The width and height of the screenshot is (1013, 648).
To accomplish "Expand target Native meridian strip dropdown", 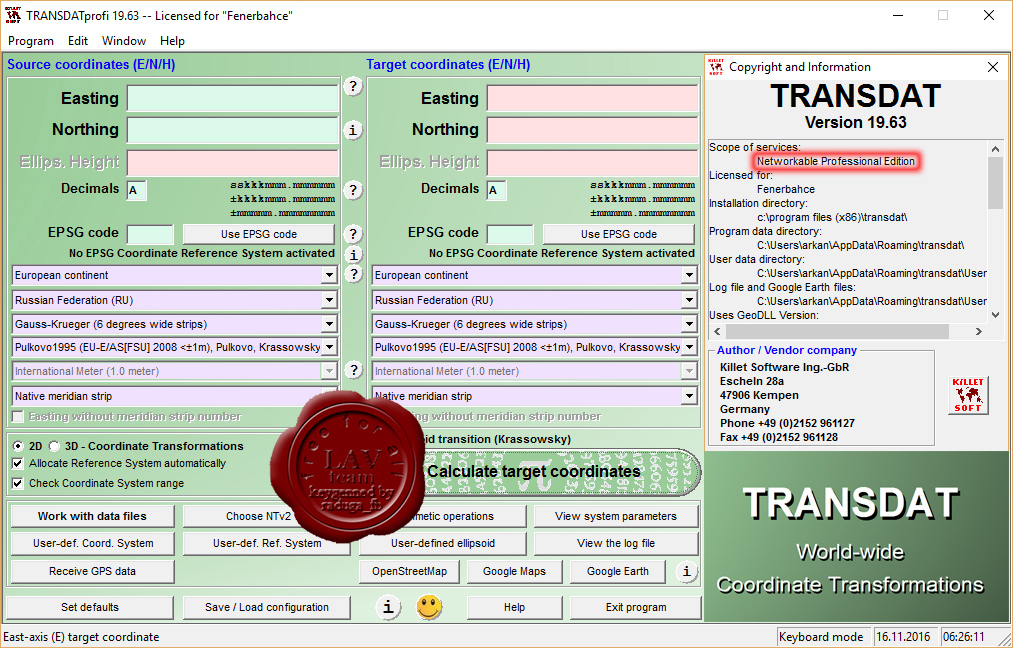I will tap(689, 396).
